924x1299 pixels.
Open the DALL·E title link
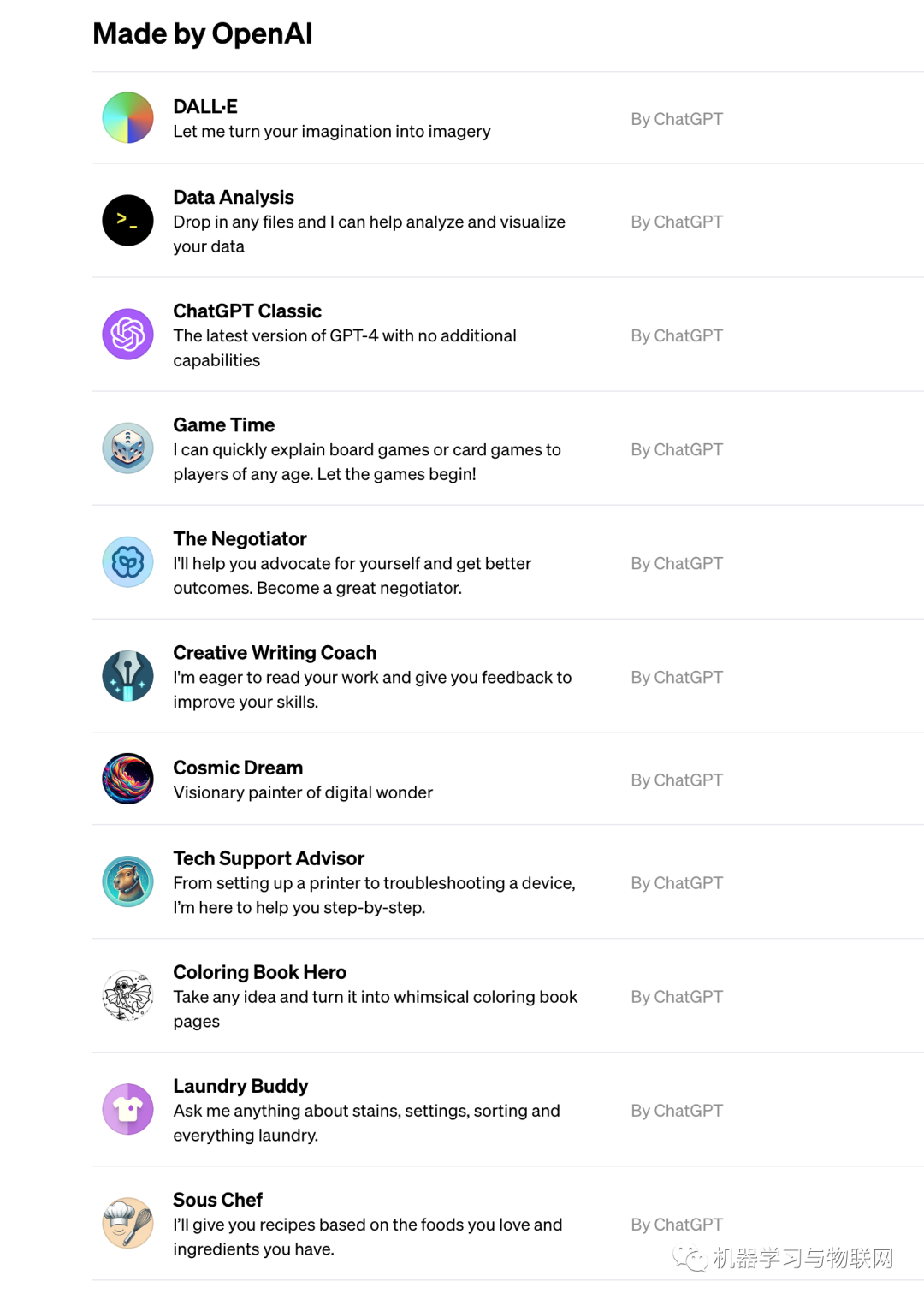205,107
